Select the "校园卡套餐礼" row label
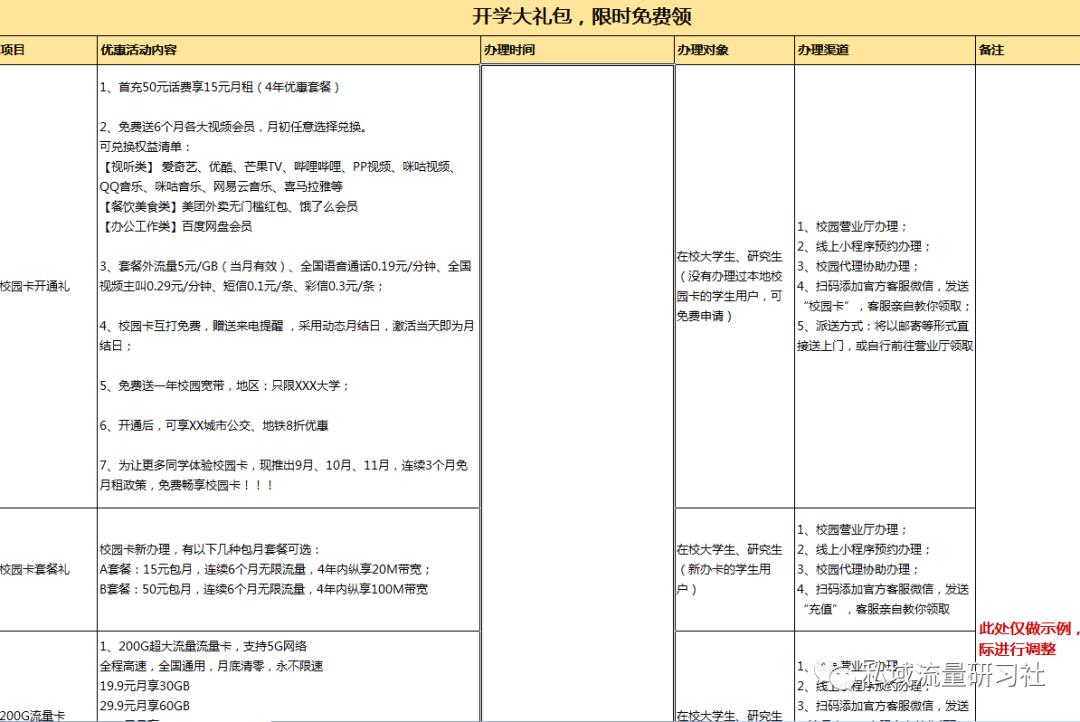 point(34,569)
